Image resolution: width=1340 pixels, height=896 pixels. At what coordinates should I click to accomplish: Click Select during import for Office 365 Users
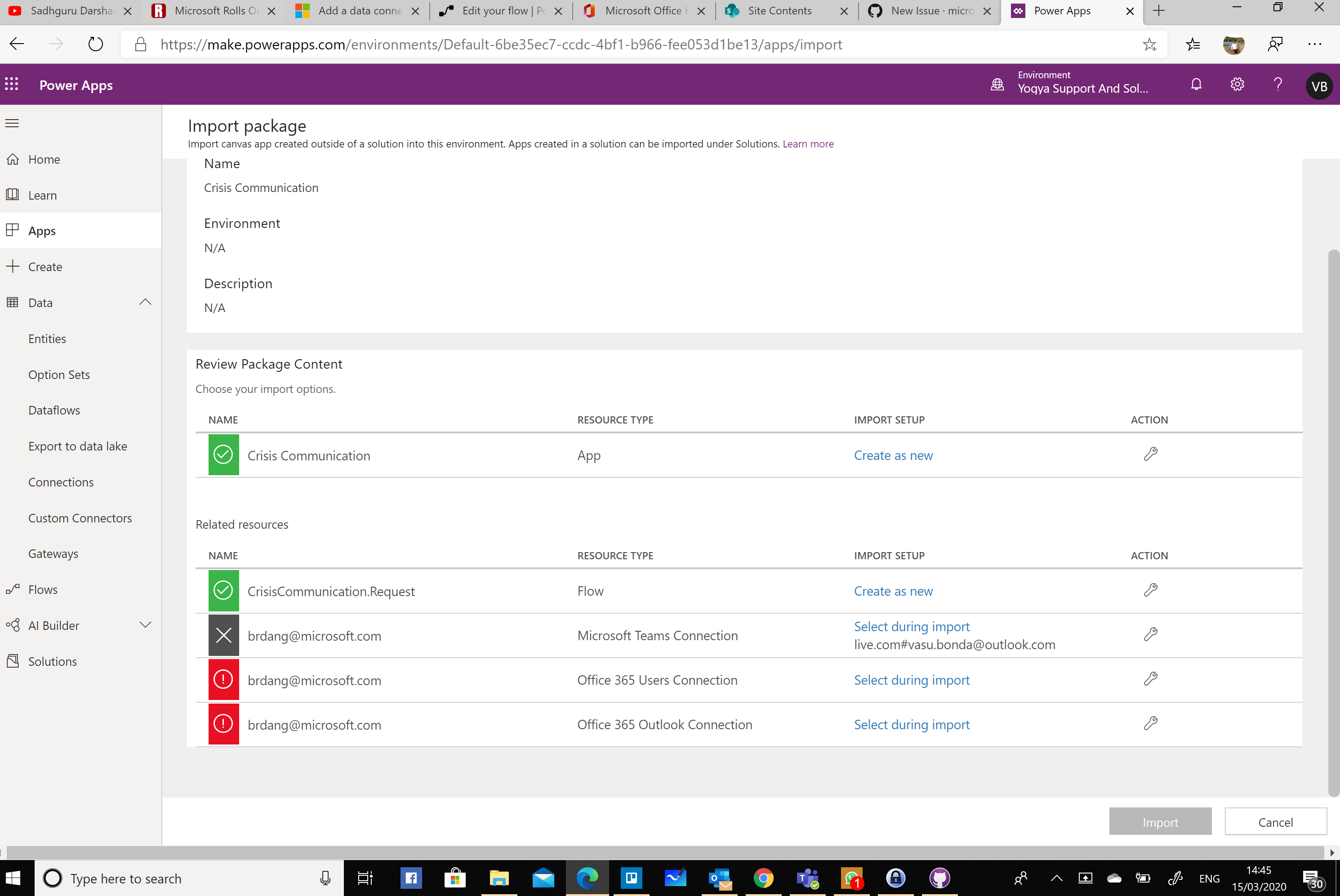pyautogui.click(x=912, y=680)
